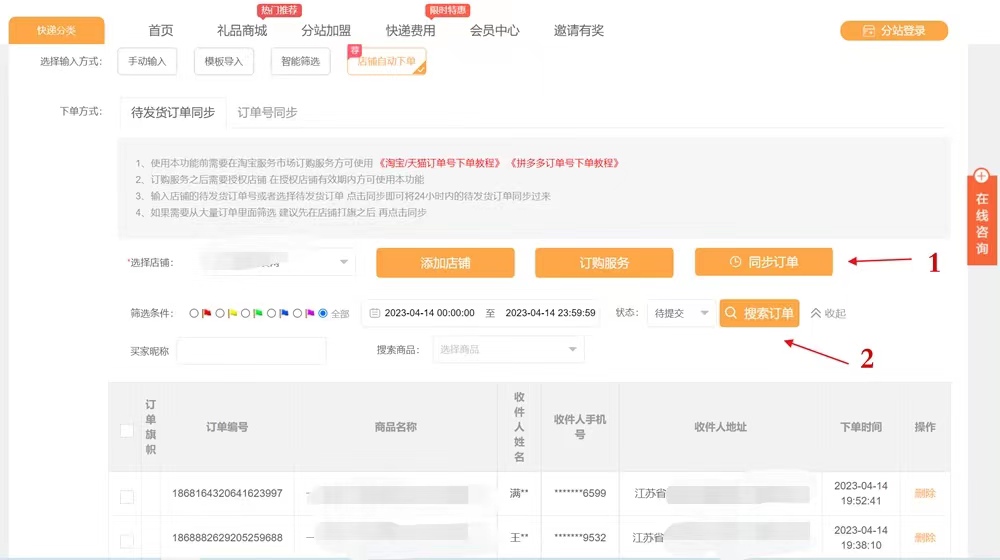Select the purple flag filter option
Screen dimensions: 1000x560
(x=297, y=313)
